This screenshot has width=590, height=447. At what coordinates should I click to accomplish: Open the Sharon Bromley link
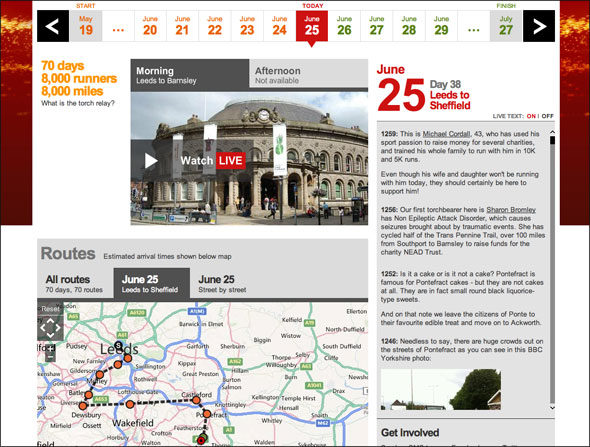[511, 210]
